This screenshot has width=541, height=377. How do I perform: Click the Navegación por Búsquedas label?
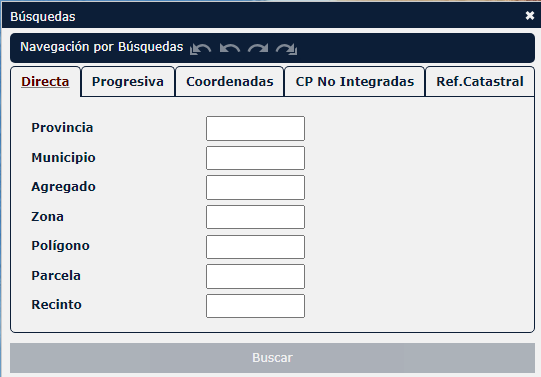click(x=101, y=47)
